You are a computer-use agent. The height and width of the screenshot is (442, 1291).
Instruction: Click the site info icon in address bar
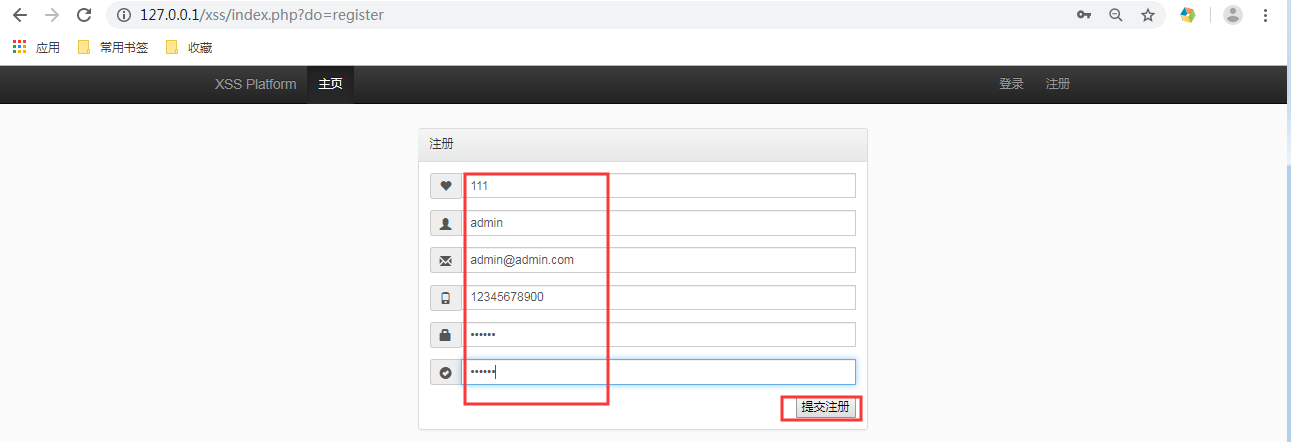click(x=124, y=15)
